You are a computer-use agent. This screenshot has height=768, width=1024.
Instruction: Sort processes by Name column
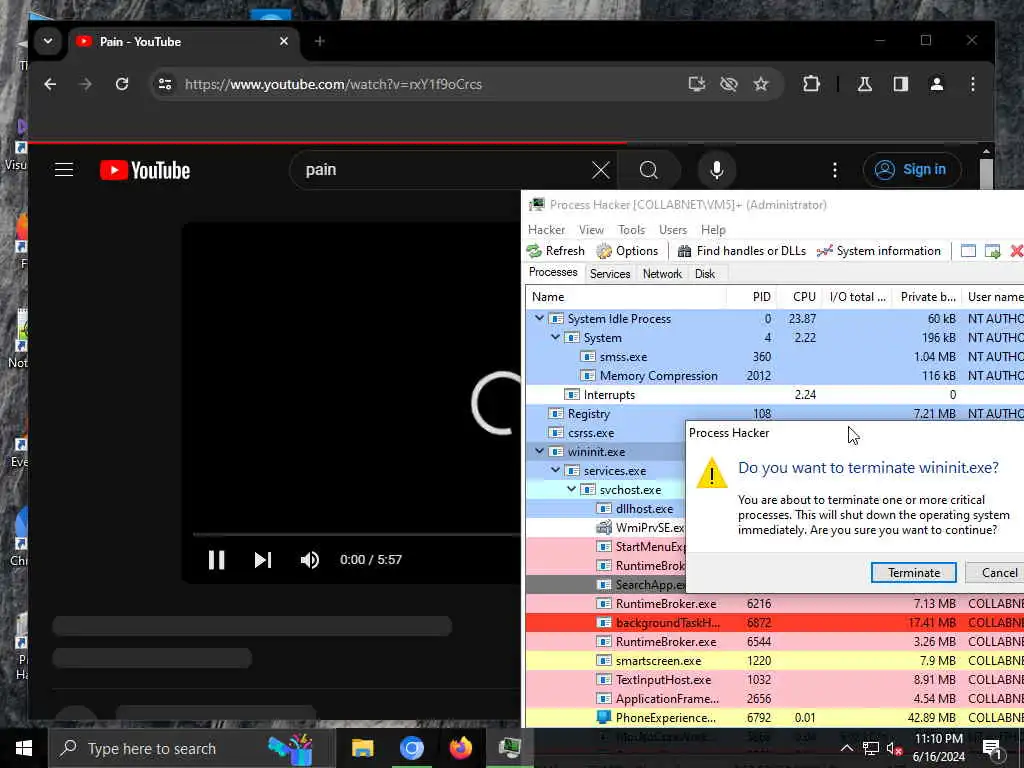click(626, 296)
